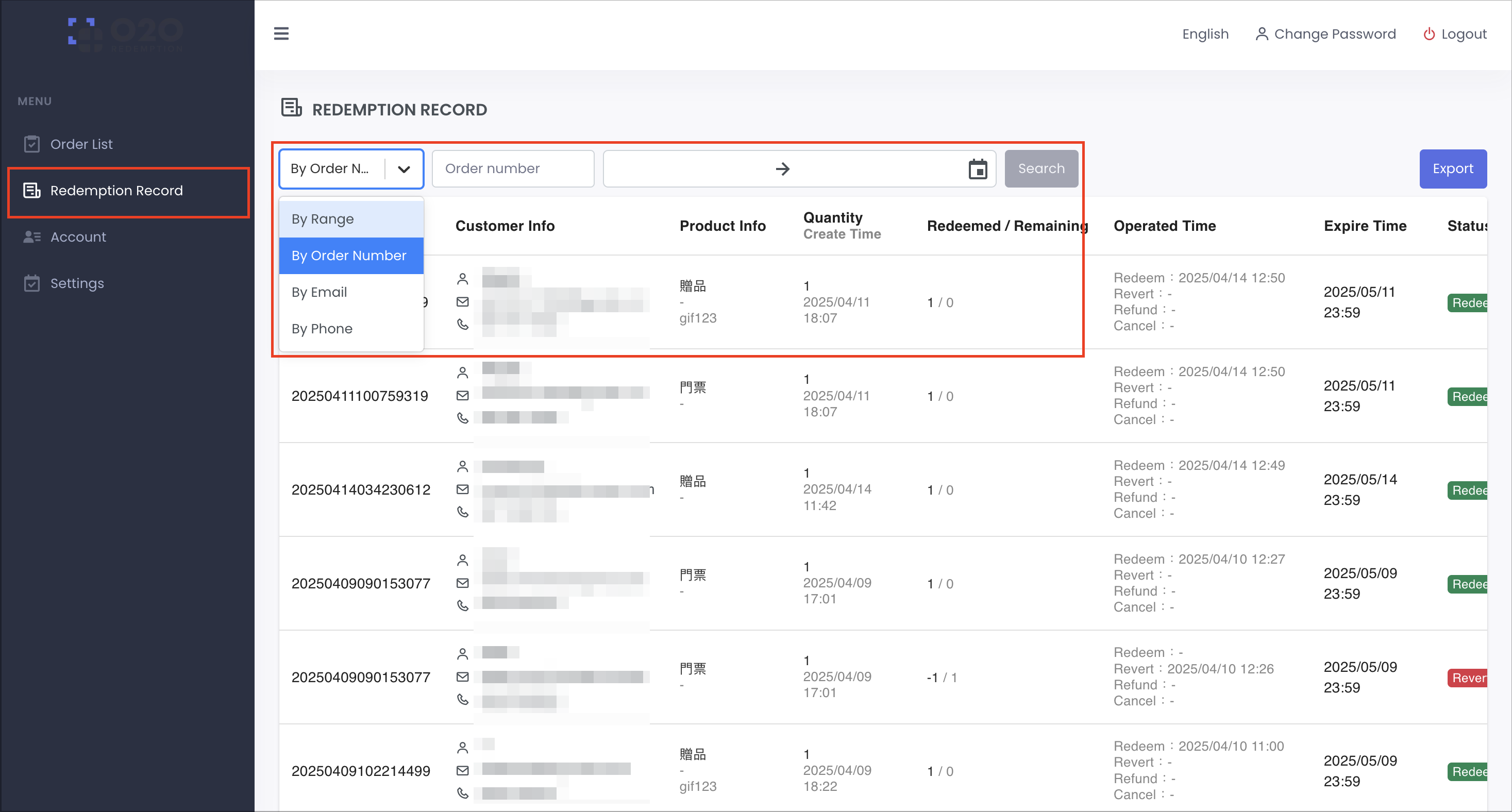Click the power icon beside Logout
This screenshot has height=812, width=1512.
coord(1429,34)
